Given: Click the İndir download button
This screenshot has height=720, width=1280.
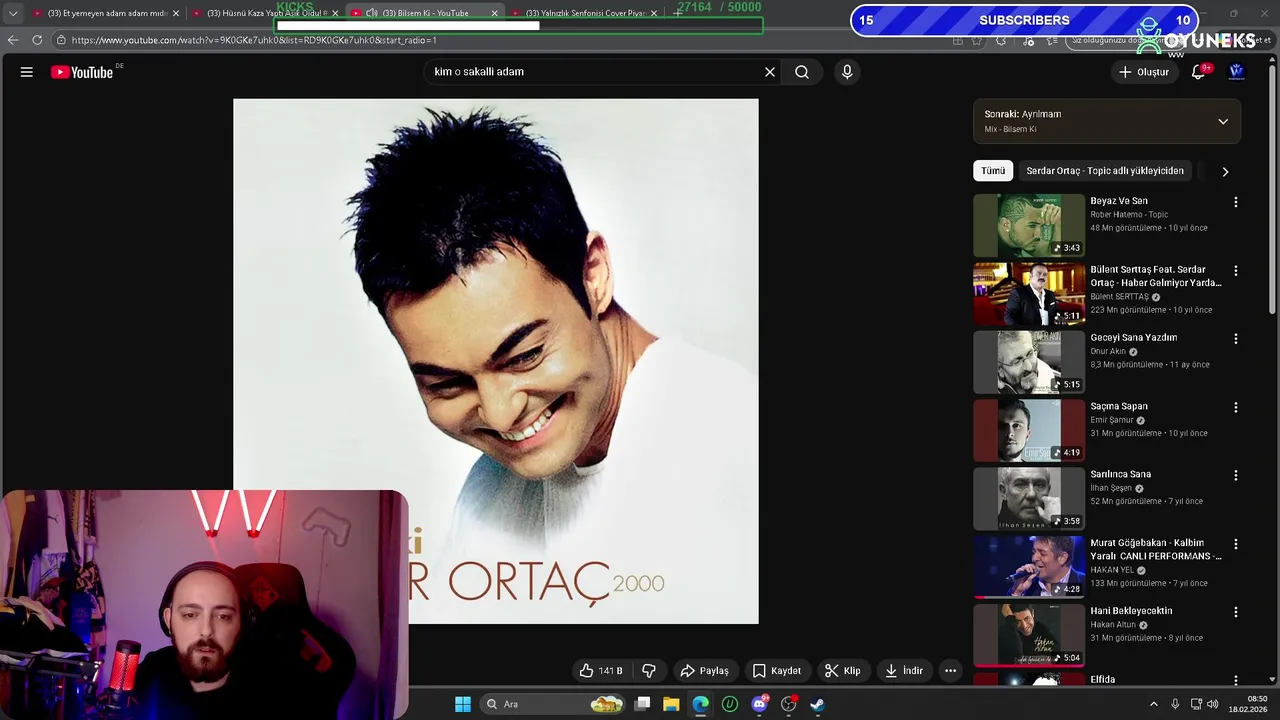Looking at the screenshot, I should coord(904,671).
